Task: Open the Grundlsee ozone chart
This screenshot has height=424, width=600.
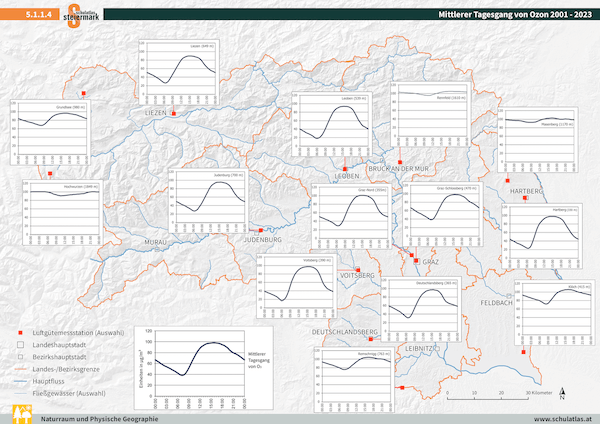Action: (x=51, y=132)
